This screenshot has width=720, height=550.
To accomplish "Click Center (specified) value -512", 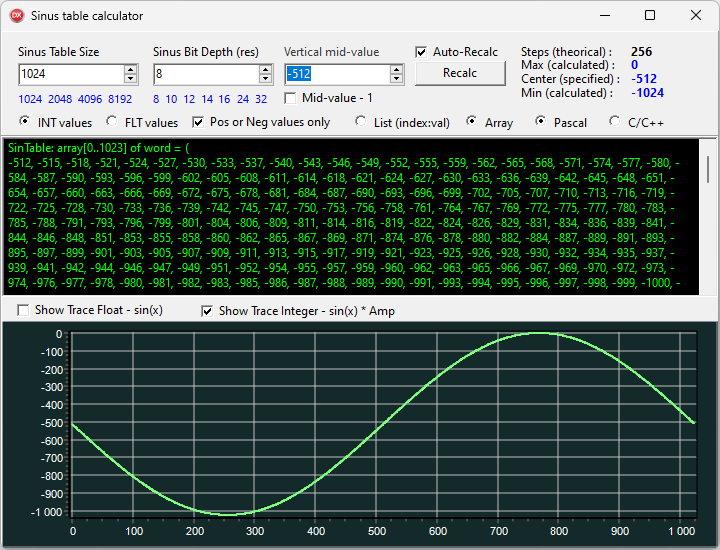I will 644,79.
